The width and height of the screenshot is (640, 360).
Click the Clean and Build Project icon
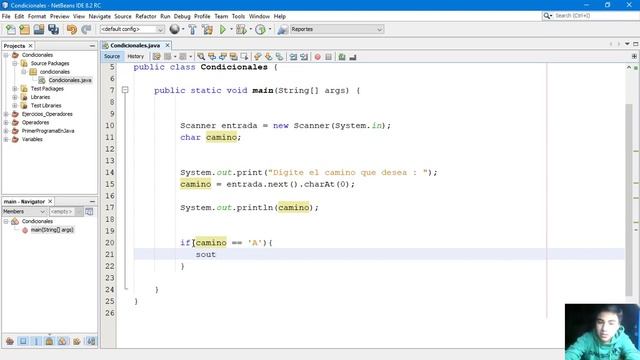pyautogui.click(x=207, y=29)
